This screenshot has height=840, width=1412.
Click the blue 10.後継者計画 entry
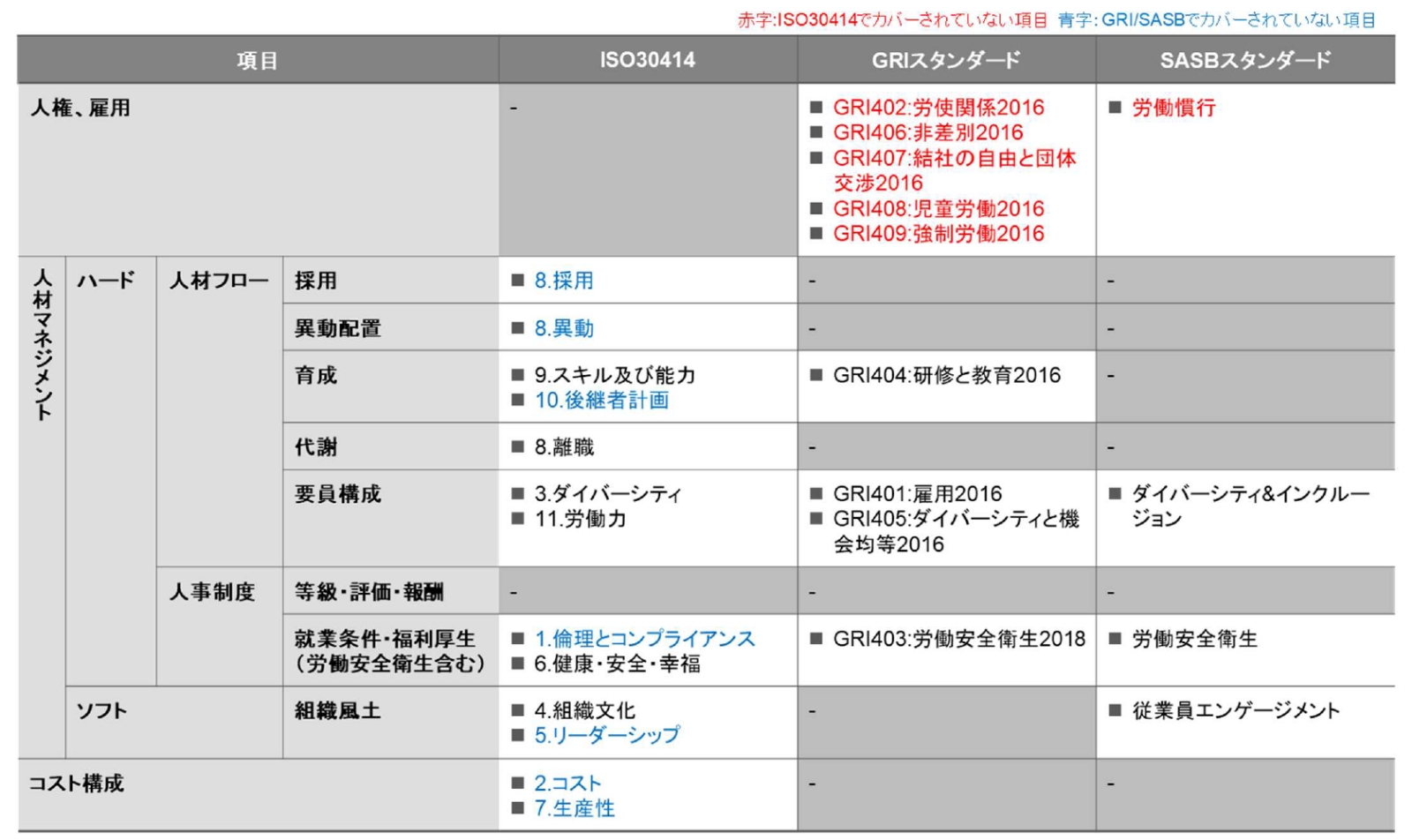pyautogui.click(x=601, y=400)
